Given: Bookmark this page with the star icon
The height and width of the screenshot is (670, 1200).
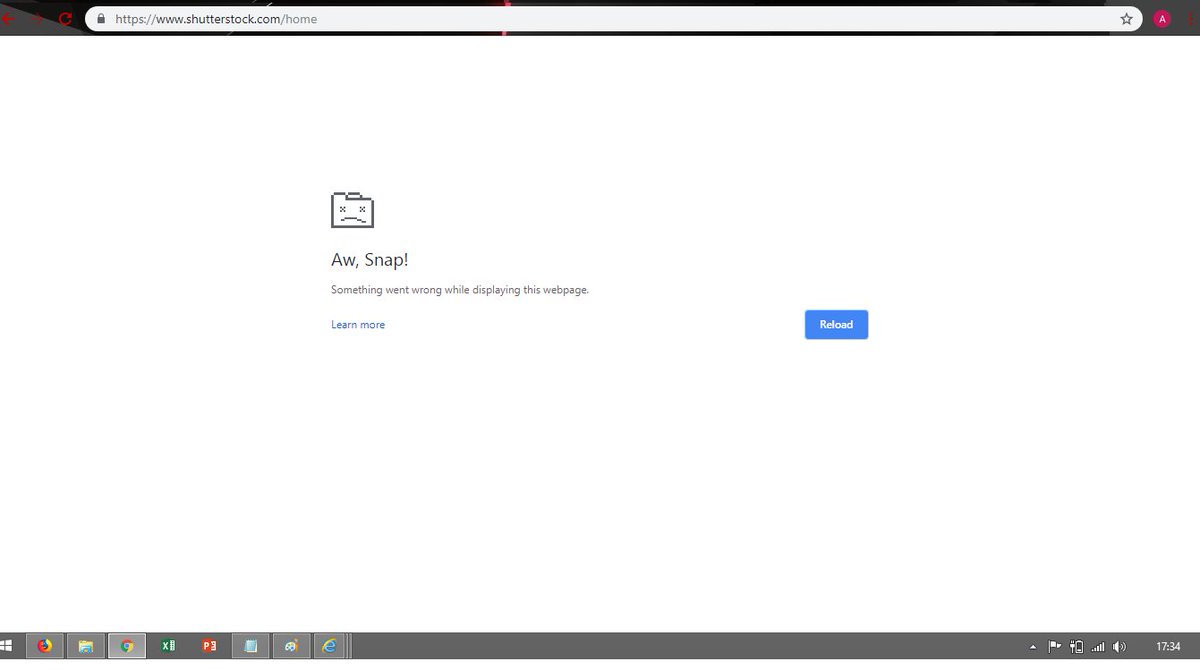Looking at the screenshot, I should point(1126,19).
